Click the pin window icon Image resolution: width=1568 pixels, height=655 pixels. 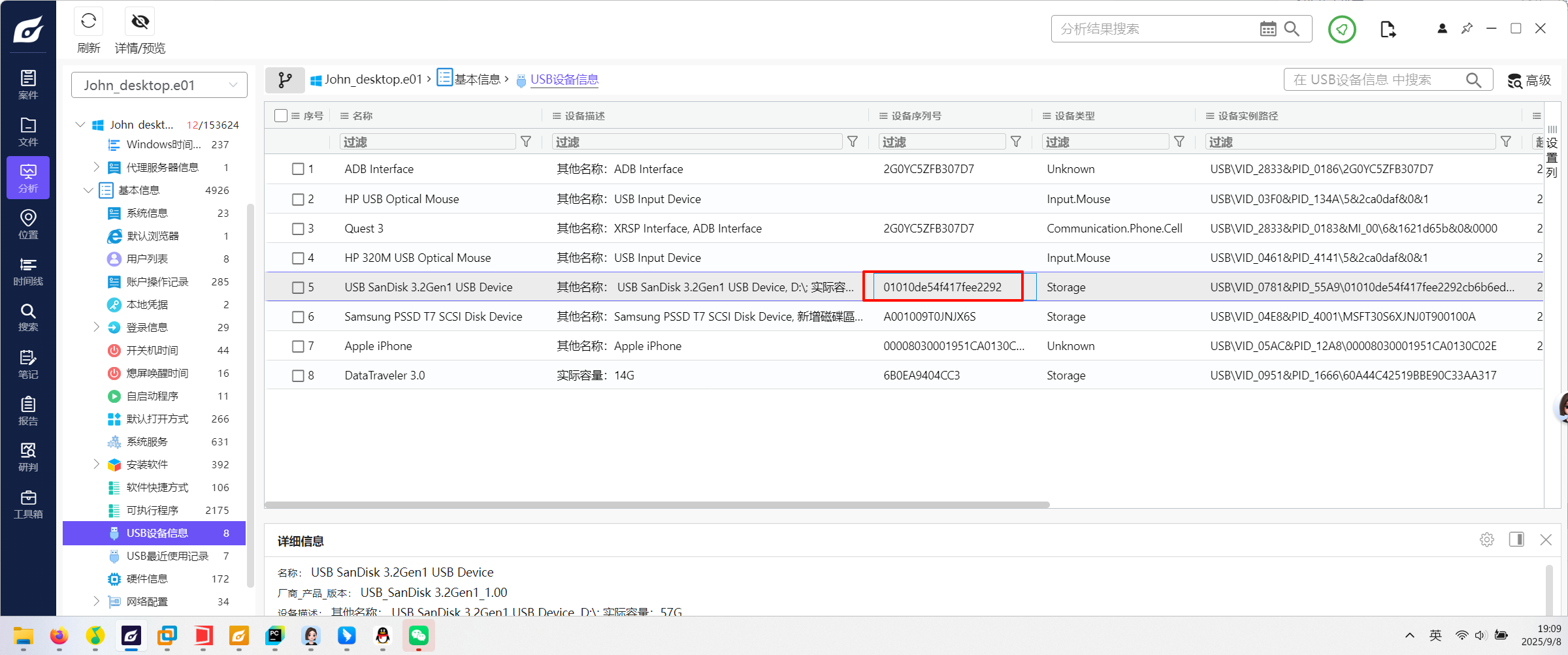pos(1467,29)
